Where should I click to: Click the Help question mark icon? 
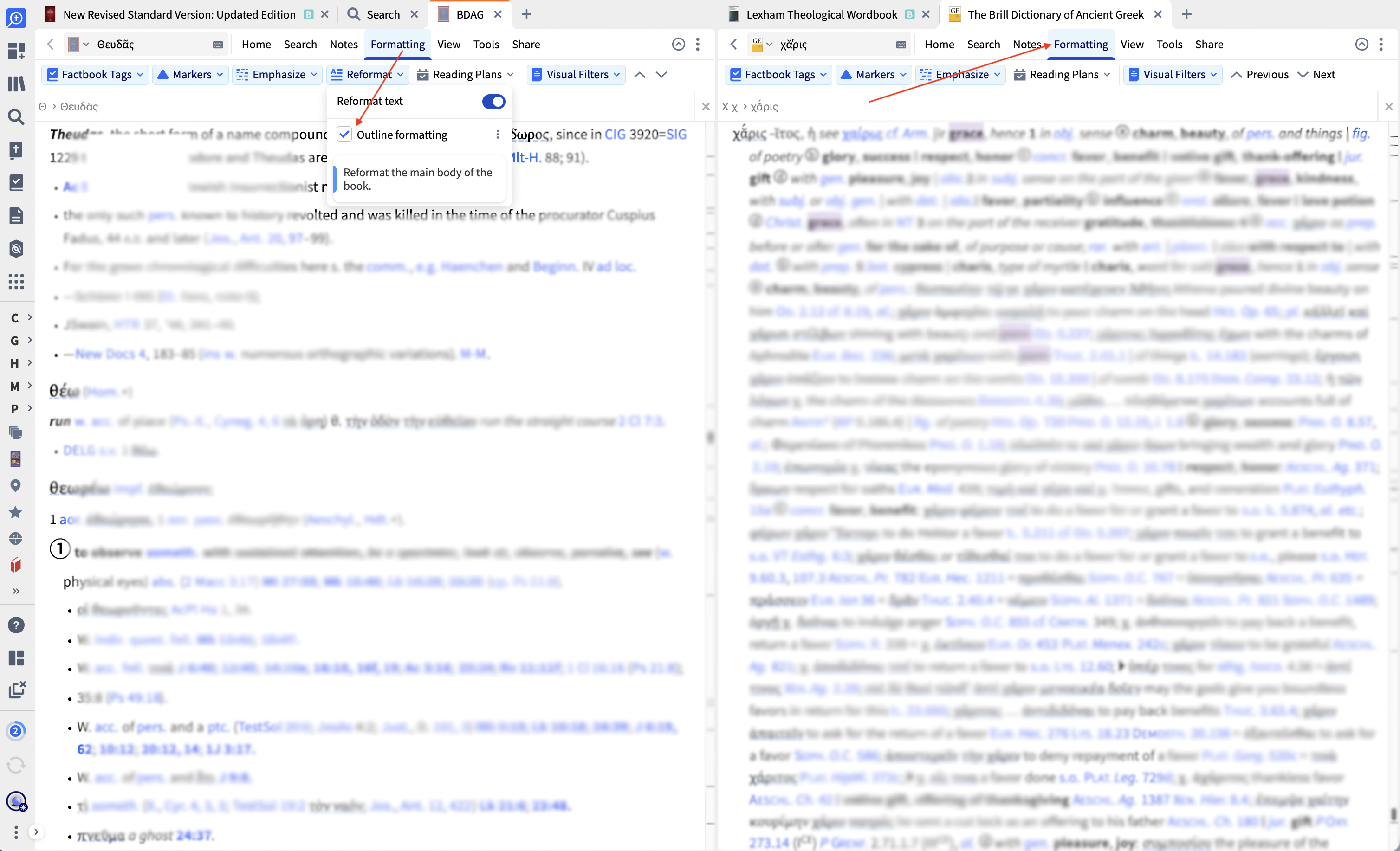point(15,625)
